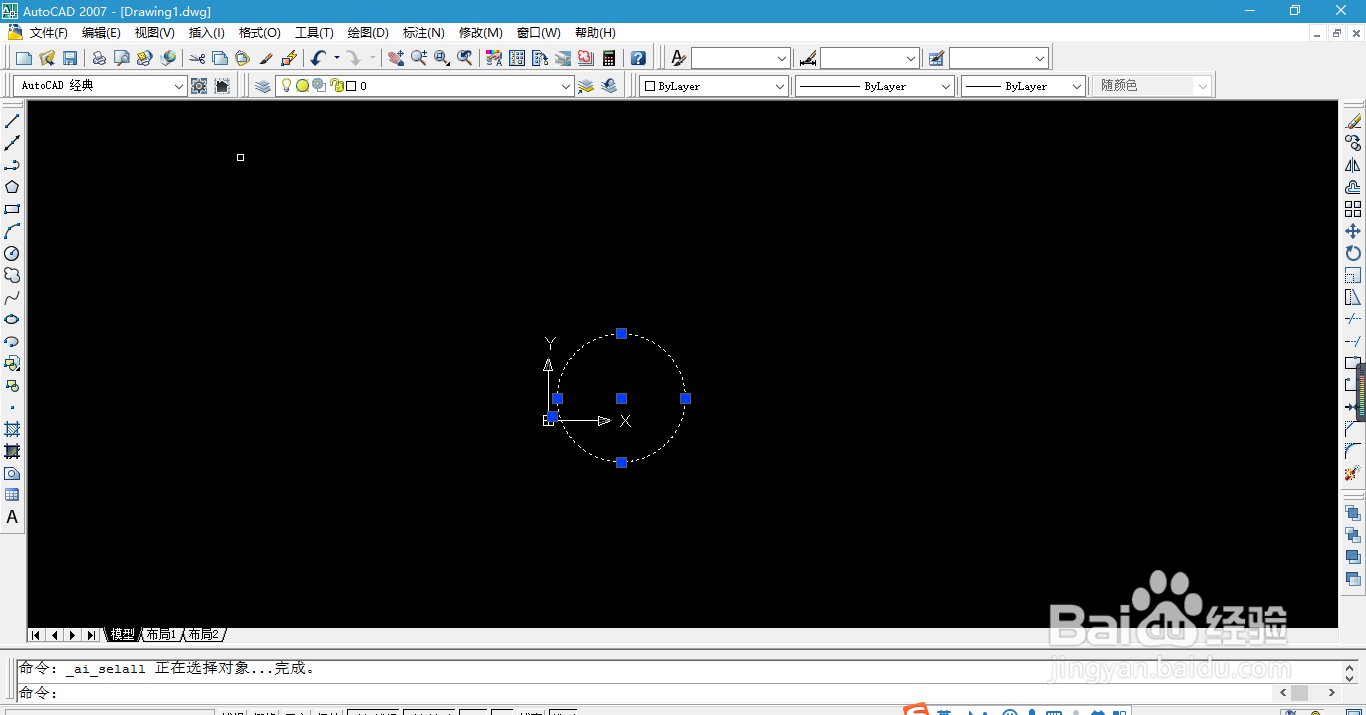This screenshot has width=1366, height=715.
Task: Open the Hatch tool
Action: [12, 429]
